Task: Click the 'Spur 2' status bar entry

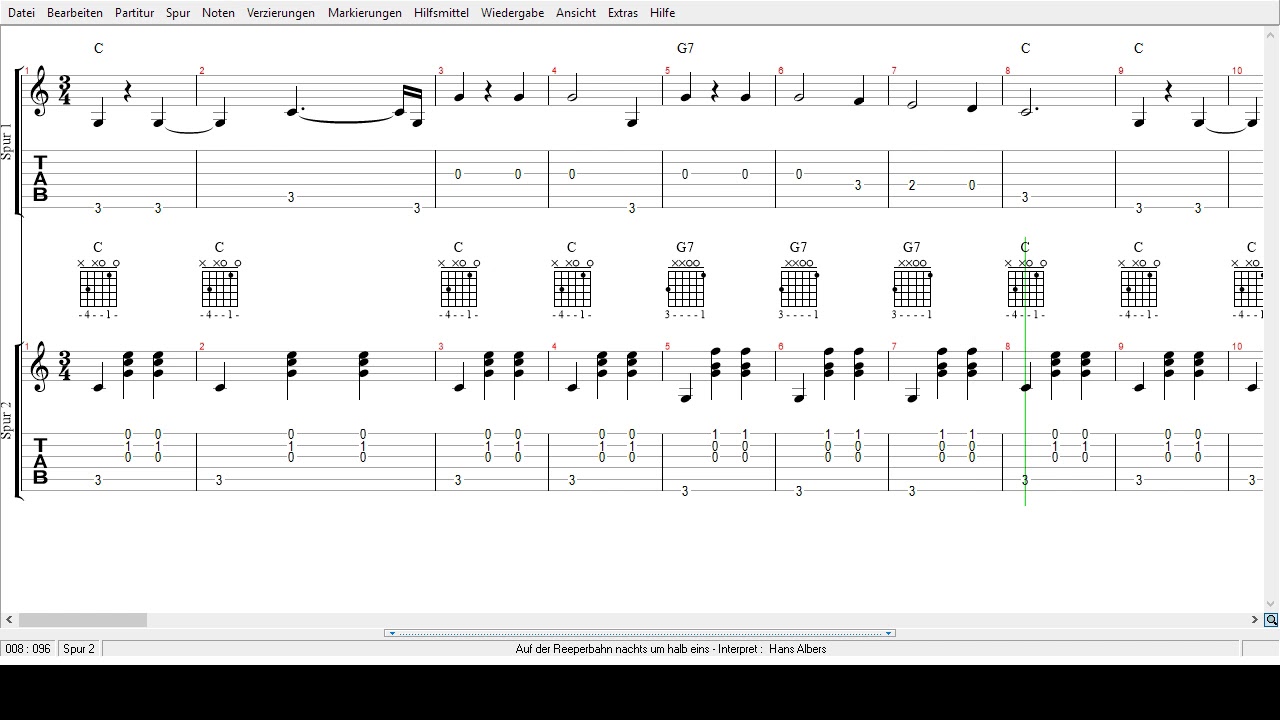Action: (x=79, y=649)
